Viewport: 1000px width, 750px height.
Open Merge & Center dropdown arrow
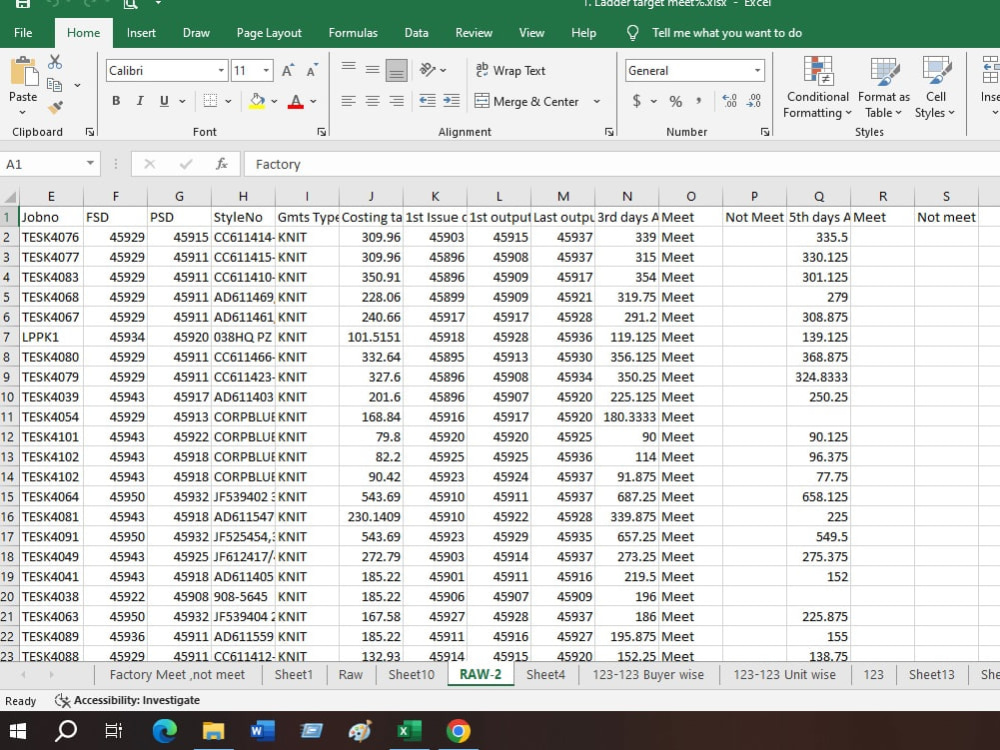(x=597, y=101)
